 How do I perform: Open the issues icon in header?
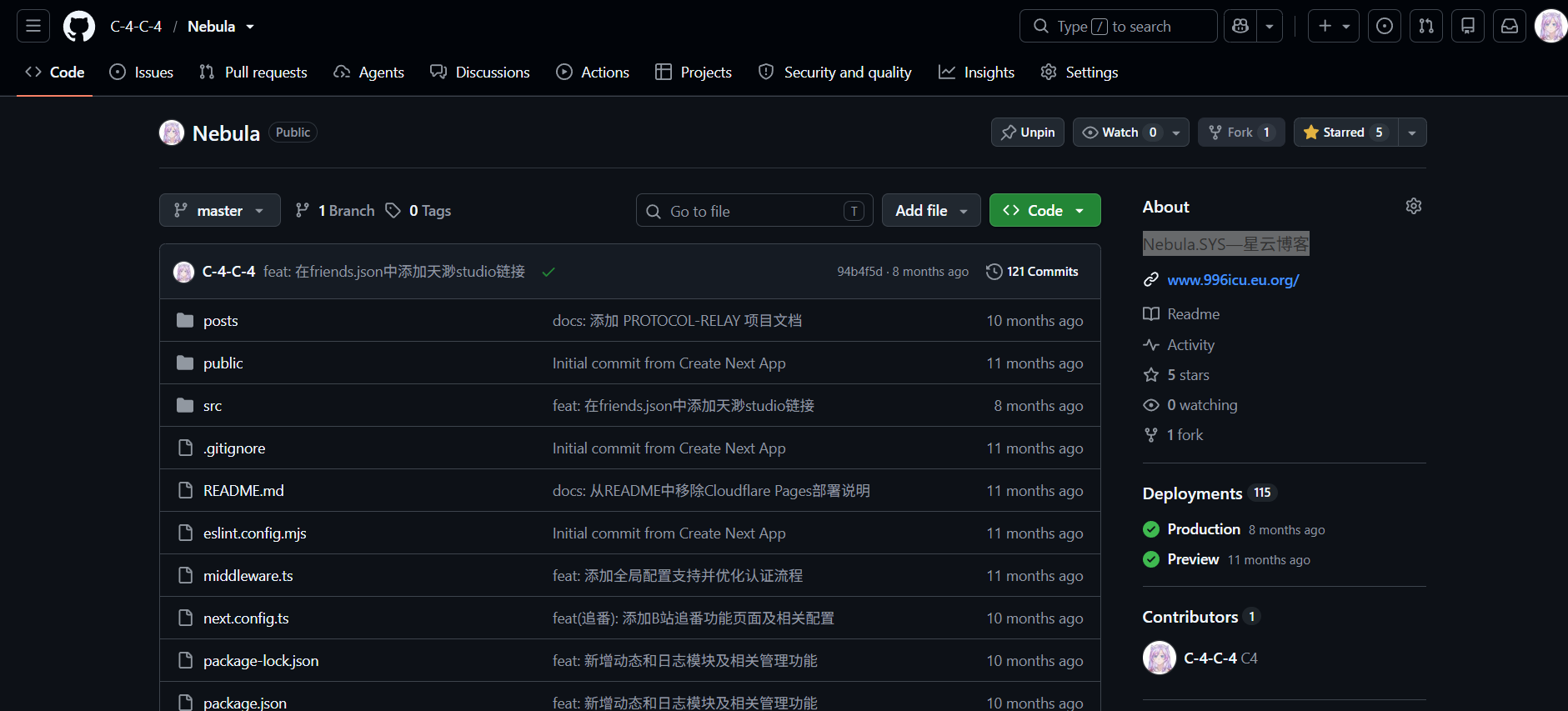(1385, 26)
